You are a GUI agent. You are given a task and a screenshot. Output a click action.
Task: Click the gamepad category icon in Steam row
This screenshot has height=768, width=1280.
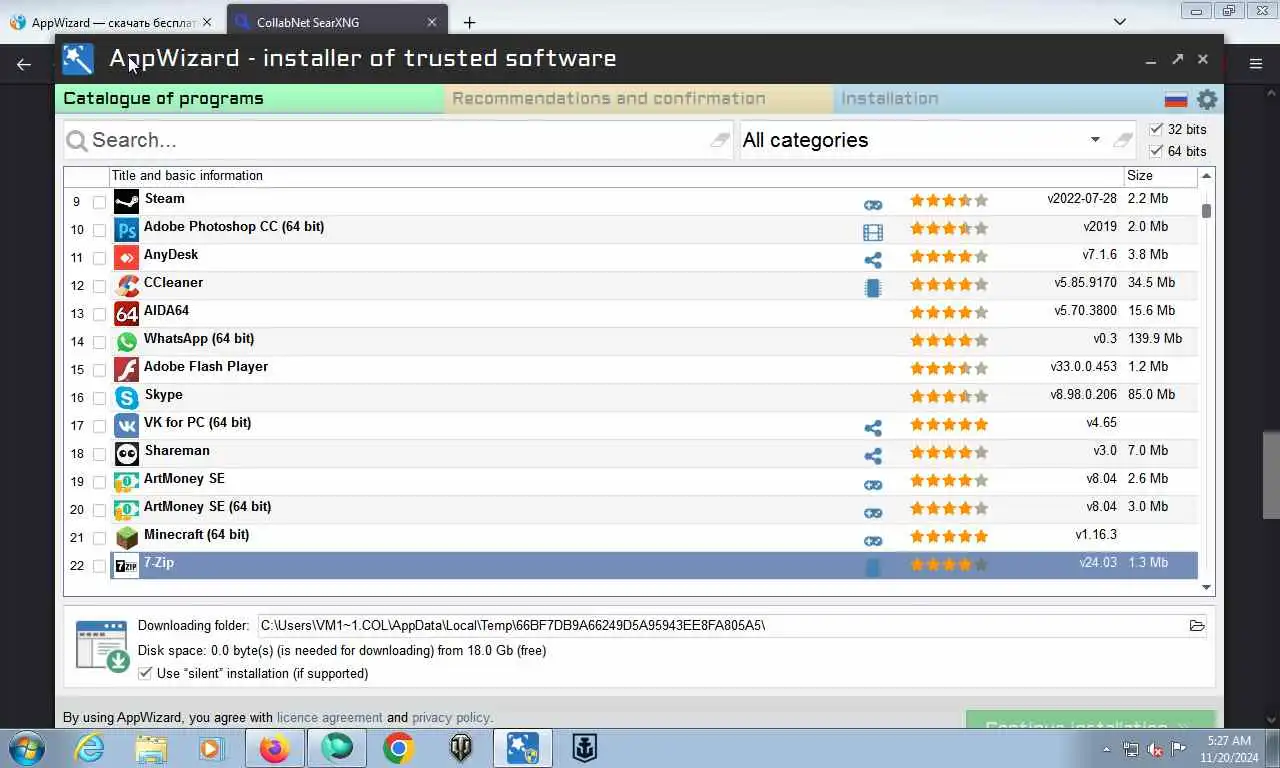873,205
